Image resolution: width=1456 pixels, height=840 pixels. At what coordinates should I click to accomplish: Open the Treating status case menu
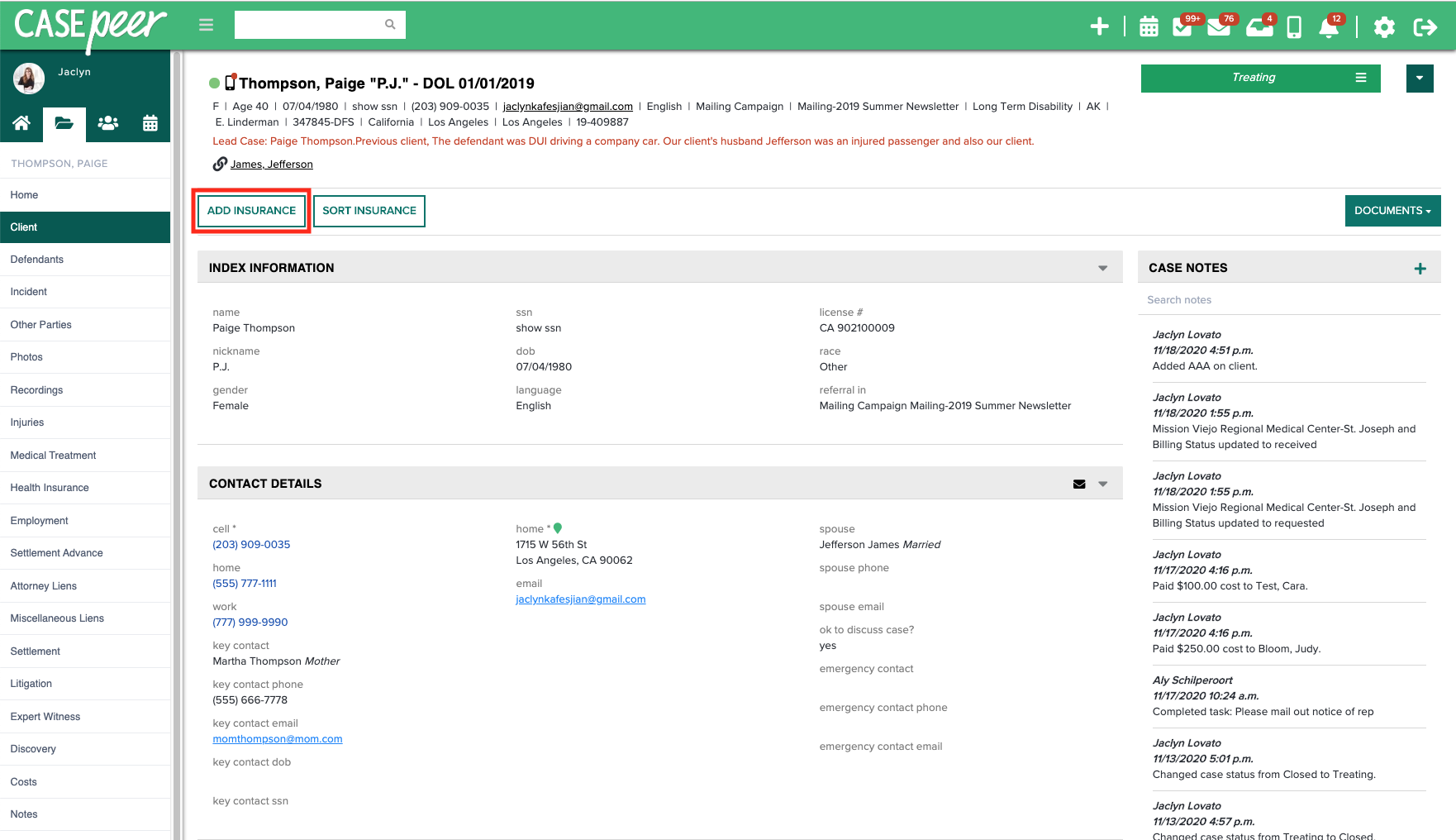[x=1362, y=78]
